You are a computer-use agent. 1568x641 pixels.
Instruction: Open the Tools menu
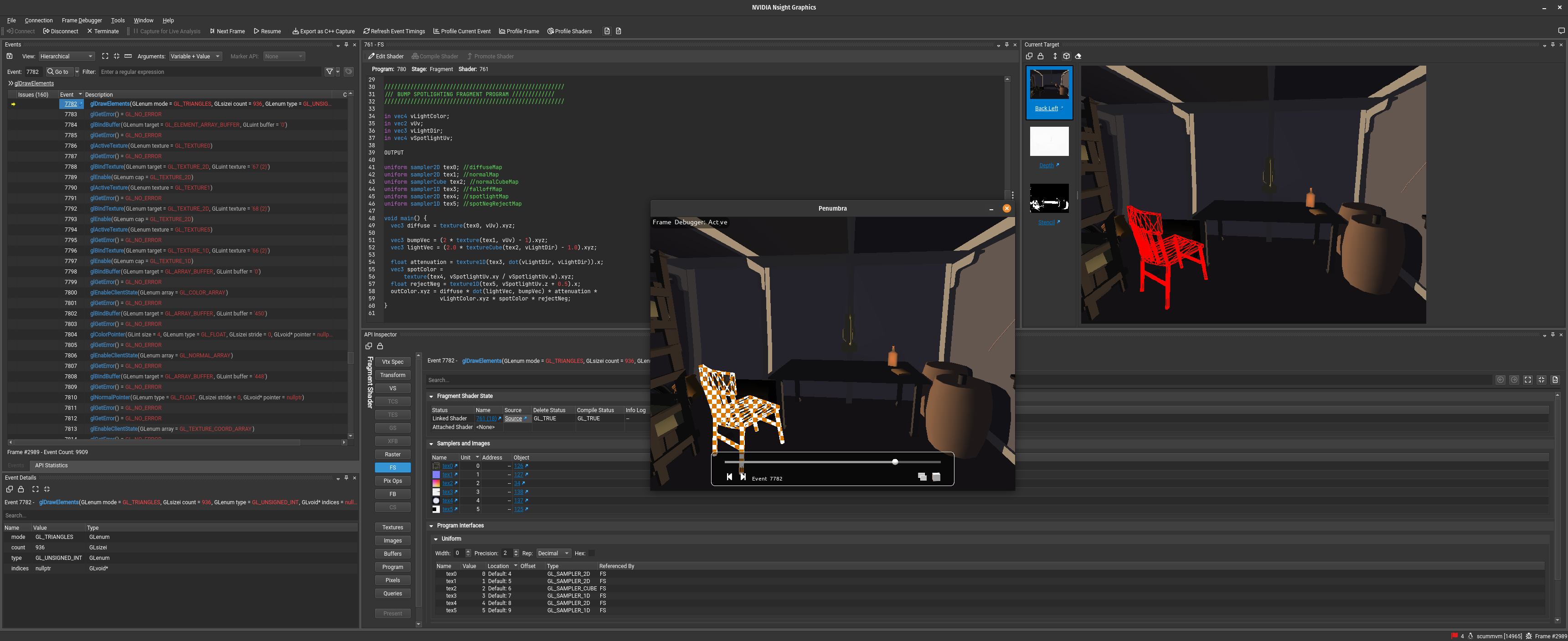coord(118,20)
